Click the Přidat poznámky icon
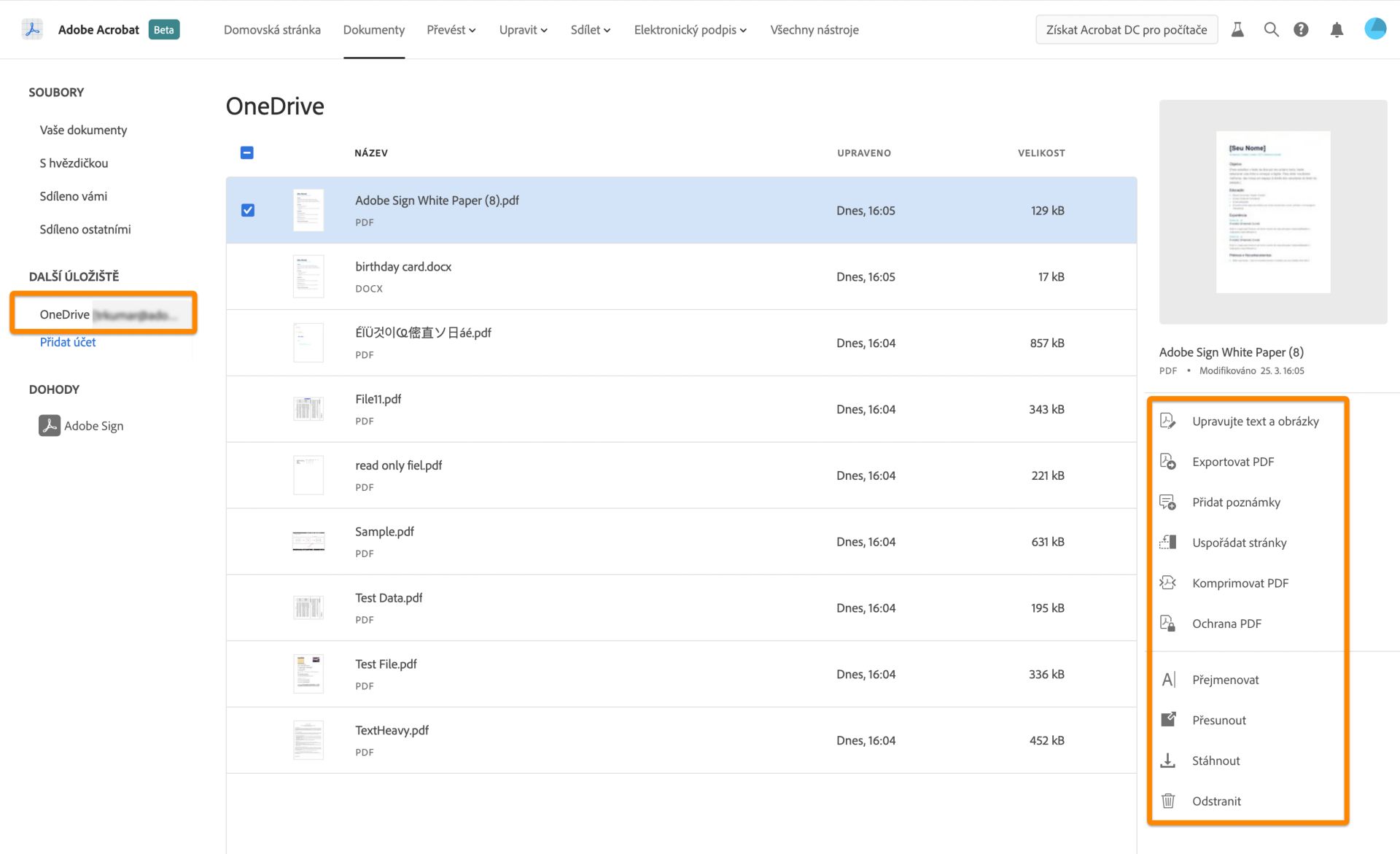This screenshot has height=854, width=1400. pos(1167,502)
